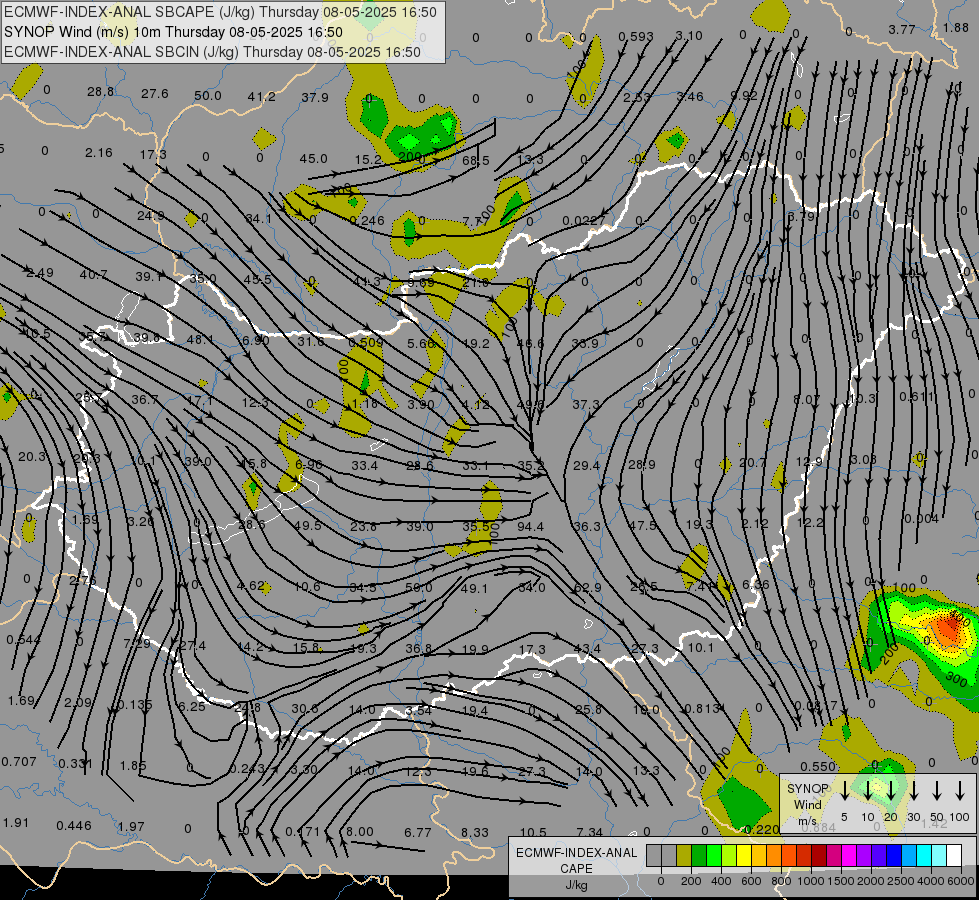Click the map value 0.813
Viewport: 979px width, 900px height.
point(702,708)
